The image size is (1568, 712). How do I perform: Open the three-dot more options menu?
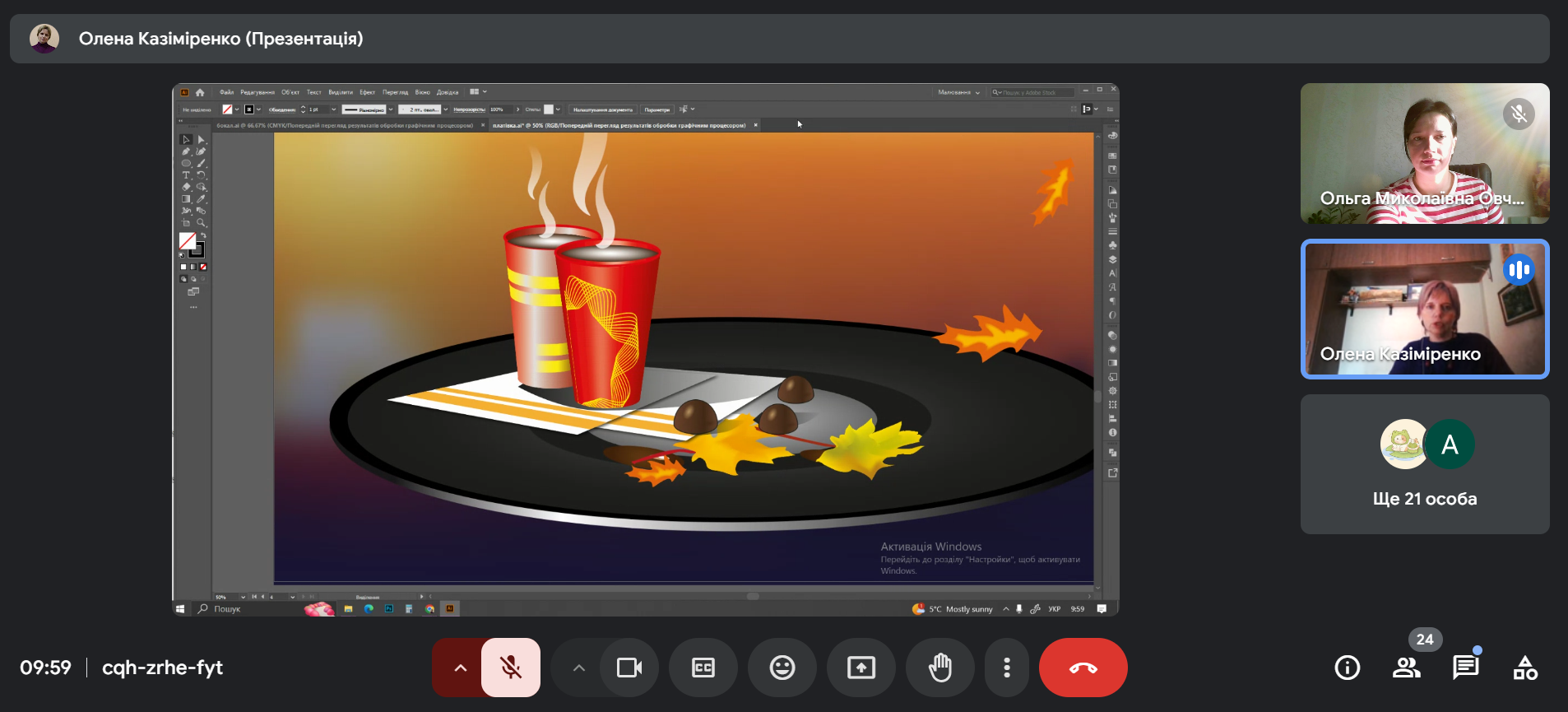coord(1007,668)
